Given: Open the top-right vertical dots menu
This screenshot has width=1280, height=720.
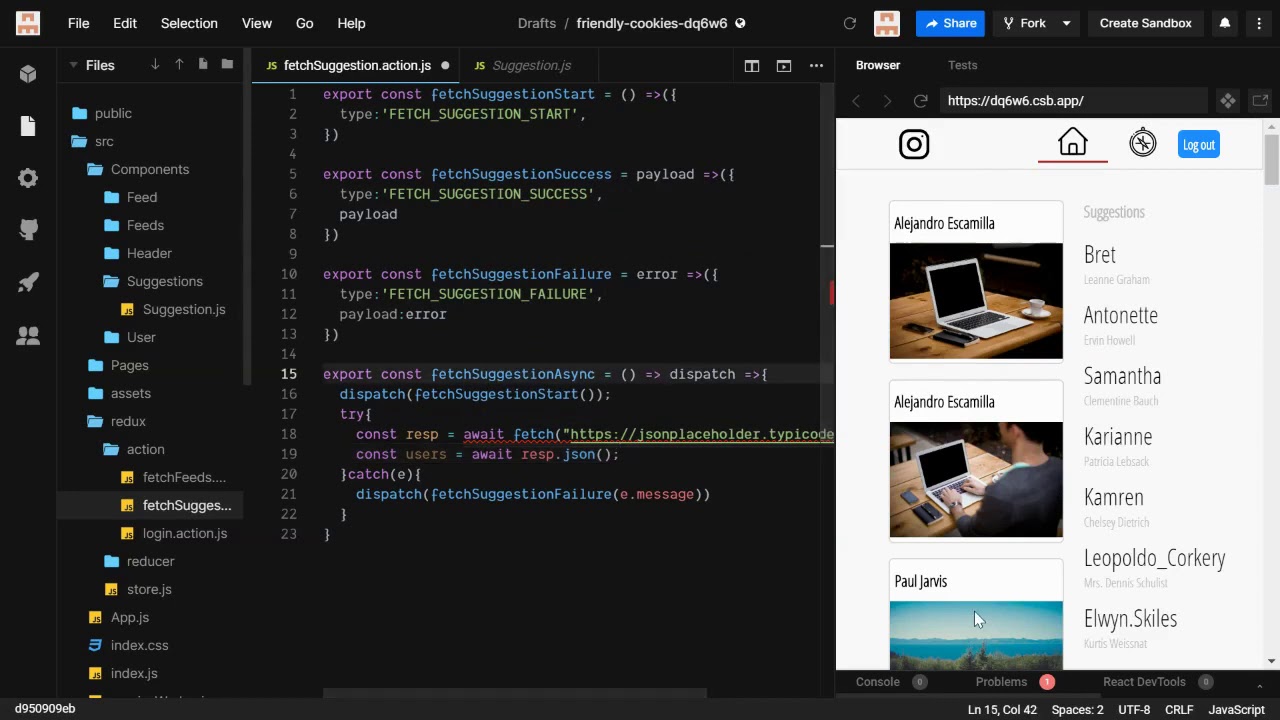Looking at the screenshot, I should [1259, 23].
